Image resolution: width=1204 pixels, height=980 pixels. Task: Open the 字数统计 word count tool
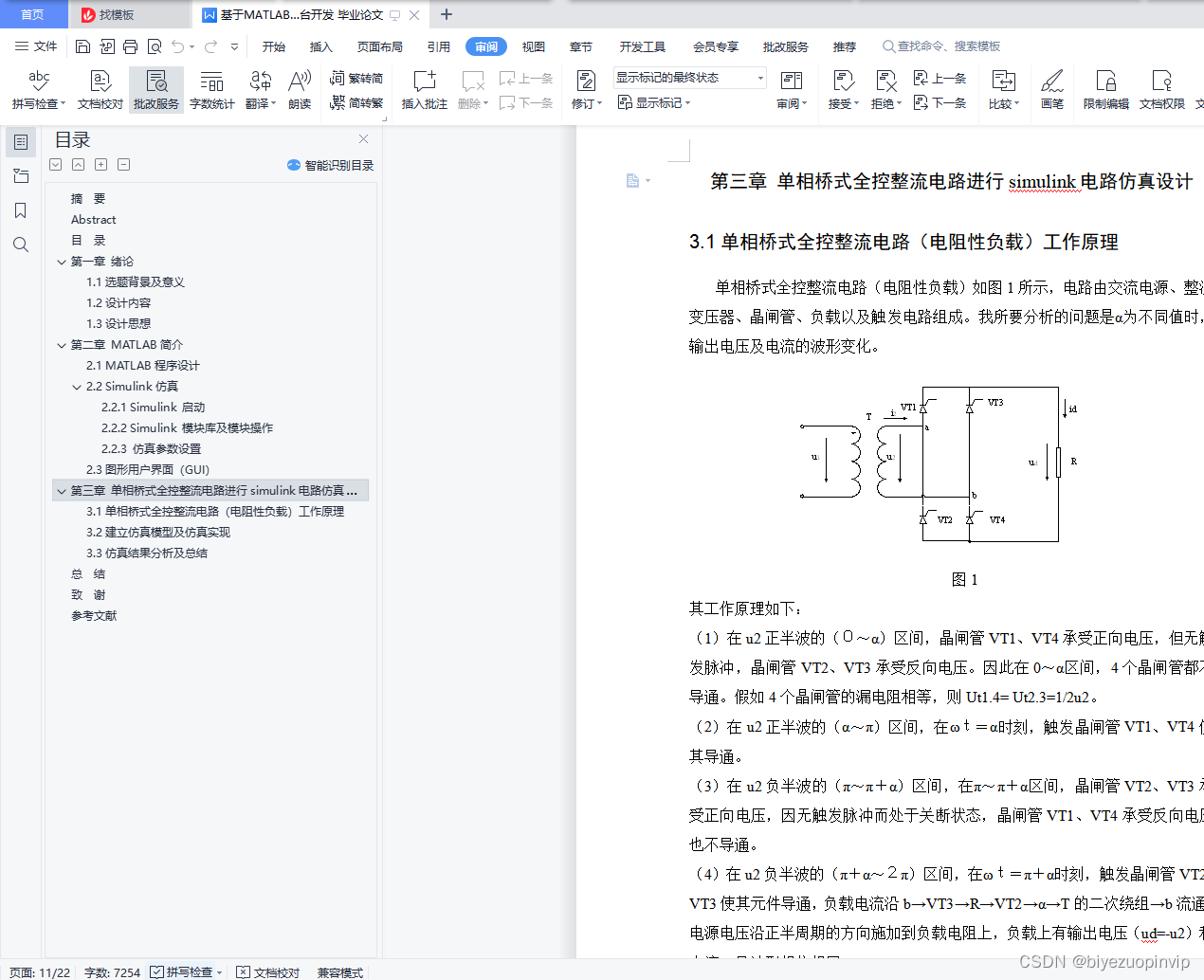[211, 90]
